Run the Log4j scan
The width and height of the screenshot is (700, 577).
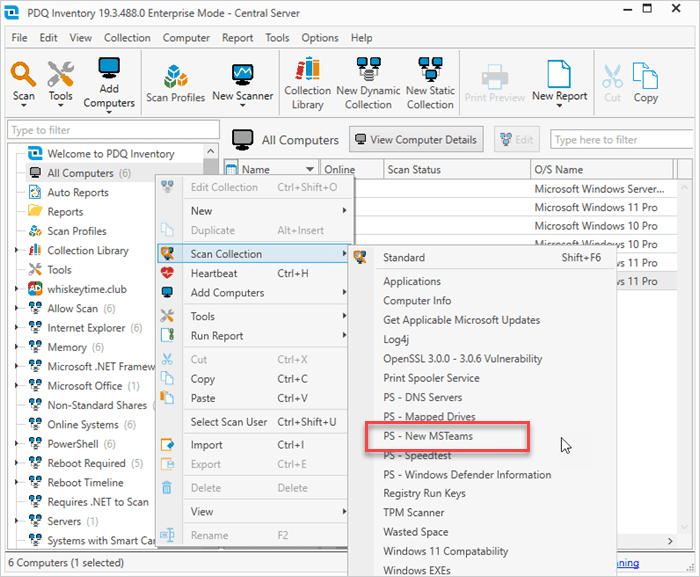pyautogui.click(x=482, y=339)
